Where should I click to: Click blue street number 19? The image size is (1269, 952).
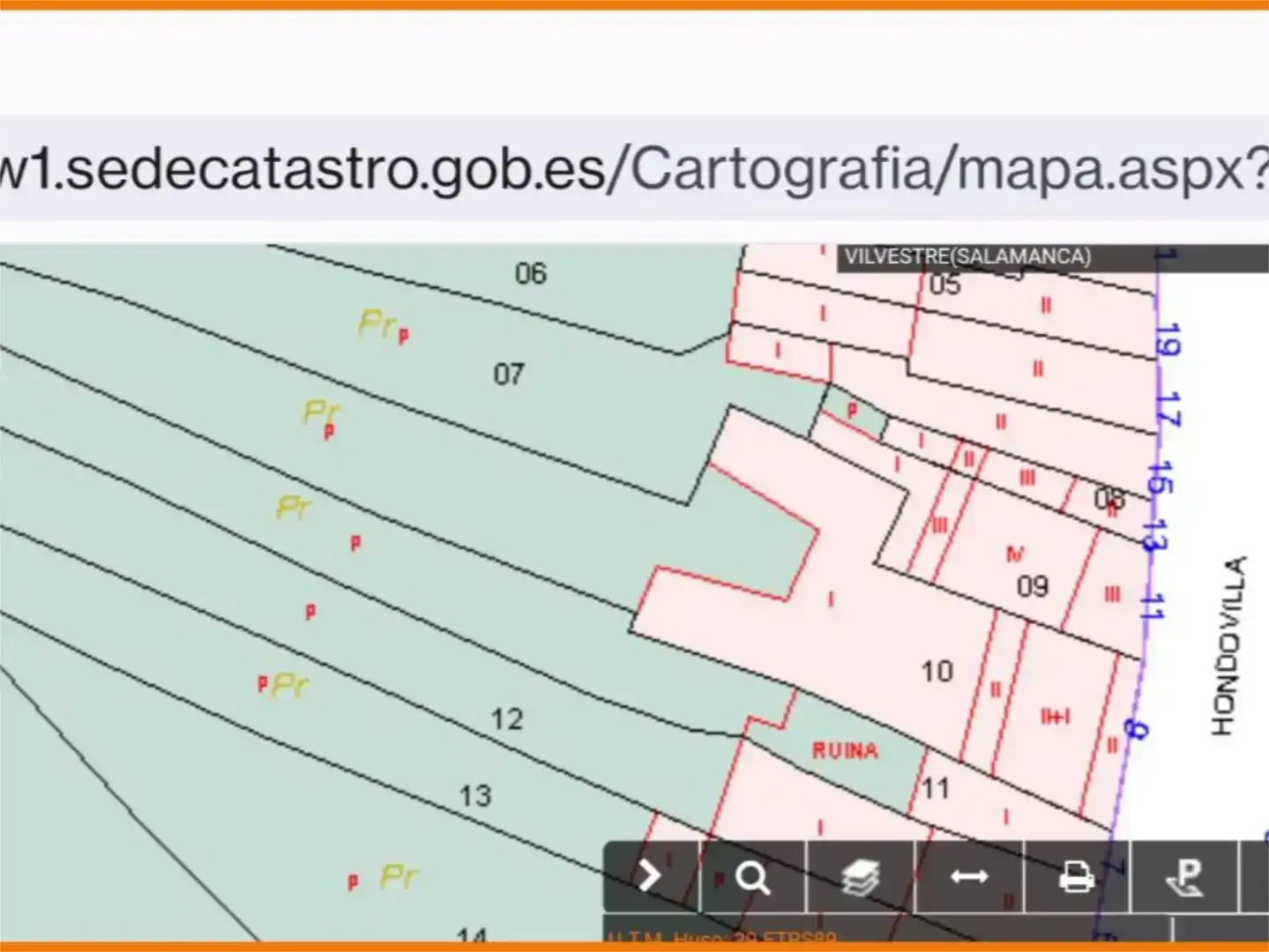1167,339
